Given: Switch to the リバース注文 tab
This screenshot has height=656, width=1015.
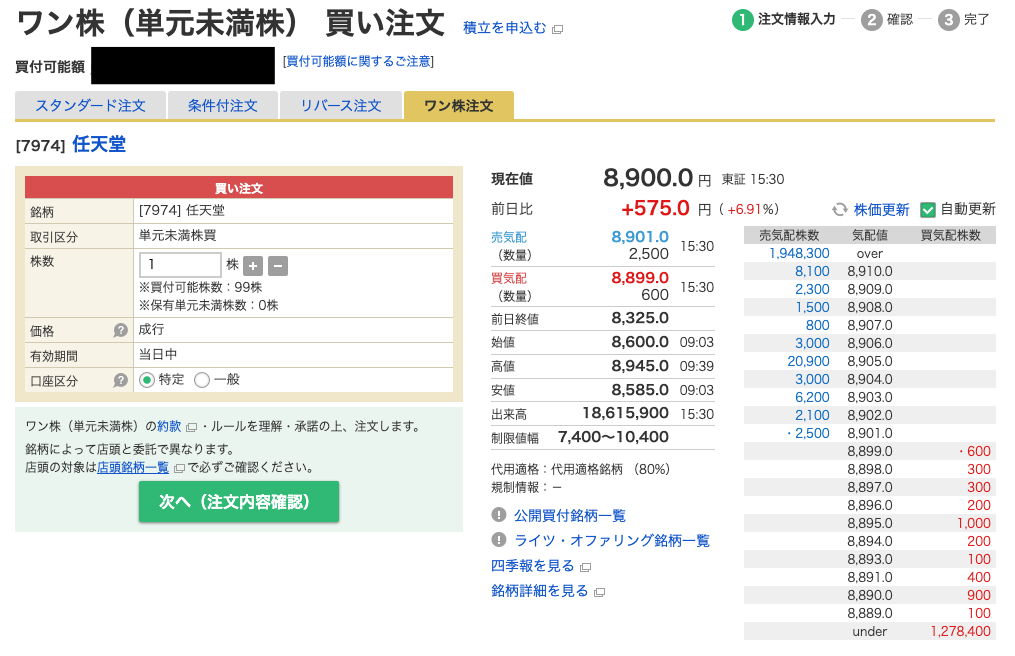Looking at the screenshot, I should click(x=340, y=106).
